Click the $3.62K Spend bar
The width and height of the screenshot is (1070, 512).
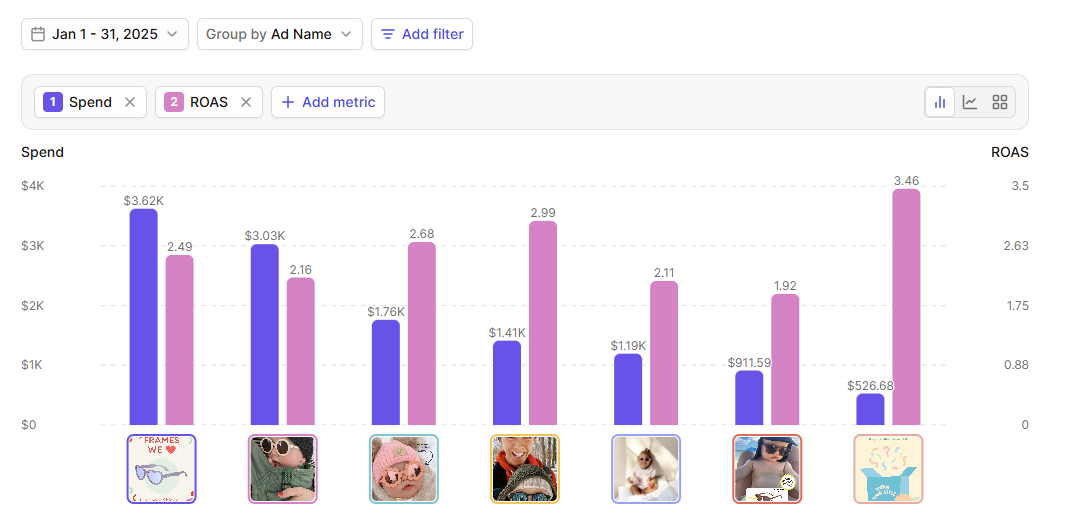pos(144,317)
